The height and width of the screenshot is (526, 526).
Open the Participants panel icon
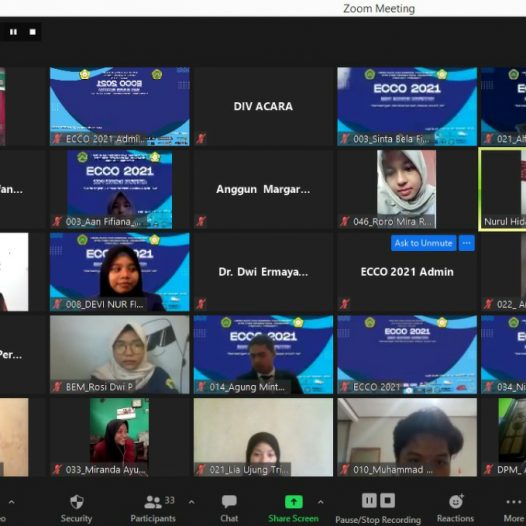point(153,502)
